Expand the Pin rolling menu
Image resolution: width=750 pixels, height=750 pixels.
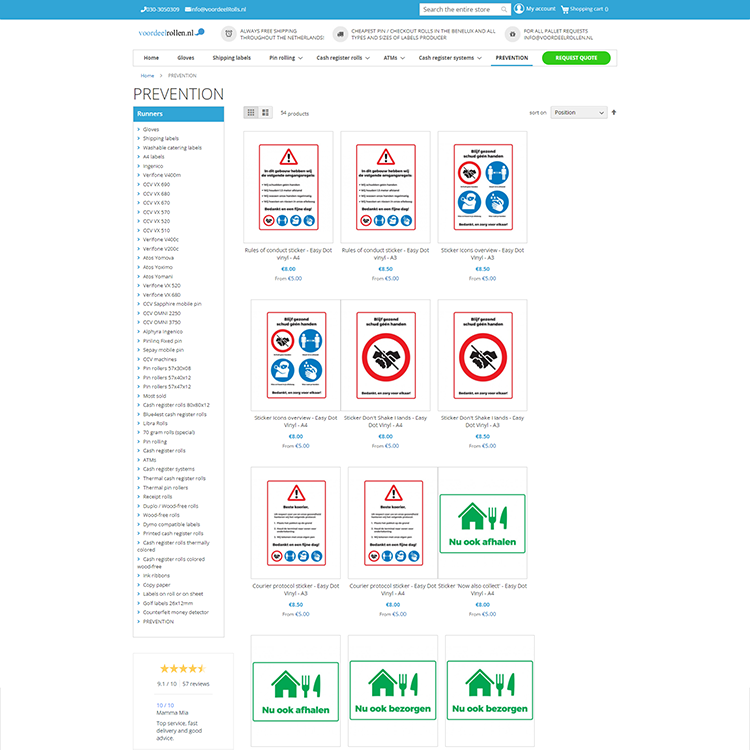[x=285, y=58]
